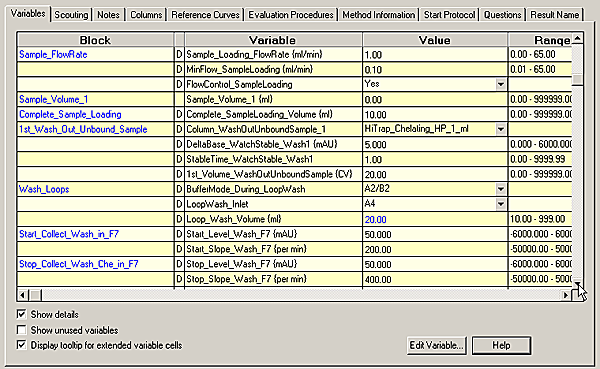Click the Column_WashOutUnboundSample_1 variable cell
This screenshot has height=369, width=600.
click(273, 129)
